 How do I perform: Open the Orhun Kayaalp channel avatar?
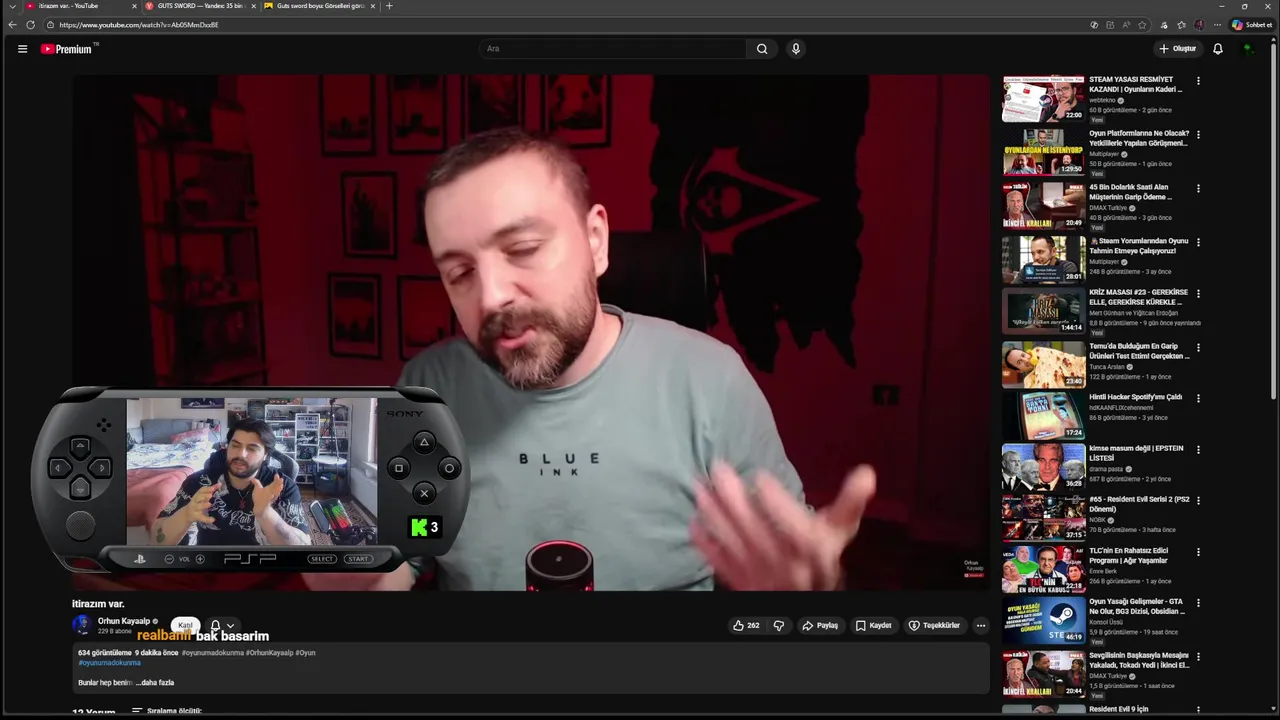click(82, 625)
